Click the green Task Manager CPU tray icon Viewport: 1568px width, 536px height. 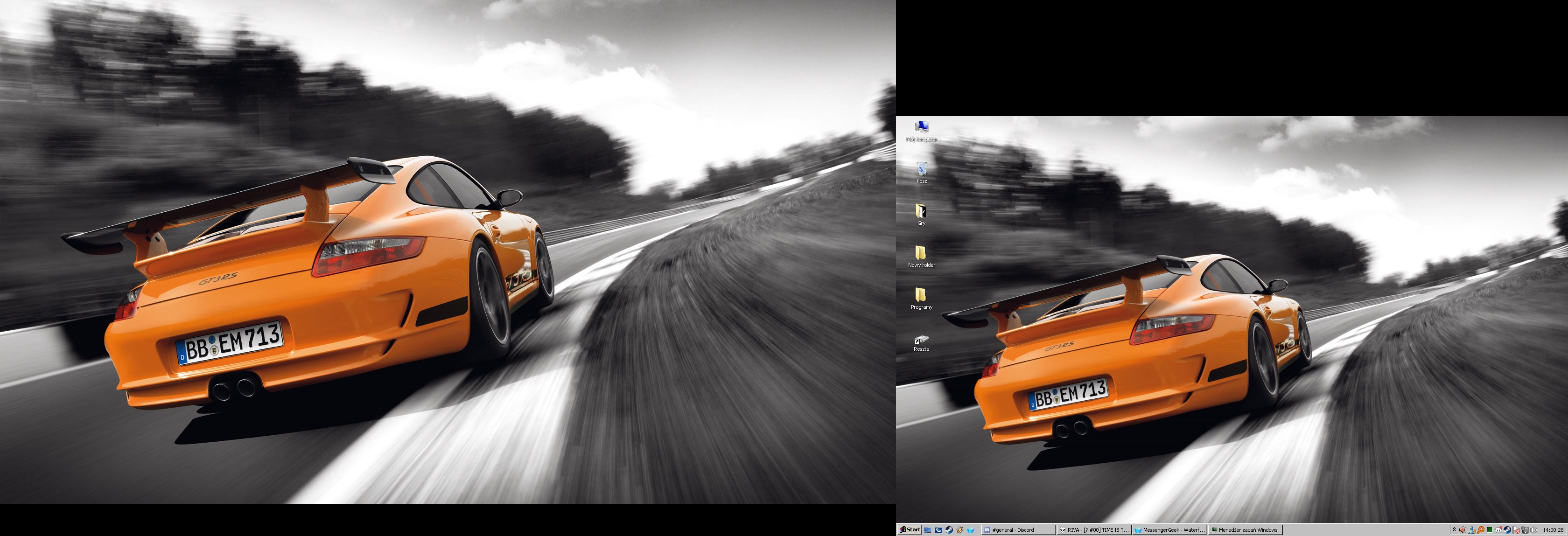[x=1490, y=530]
